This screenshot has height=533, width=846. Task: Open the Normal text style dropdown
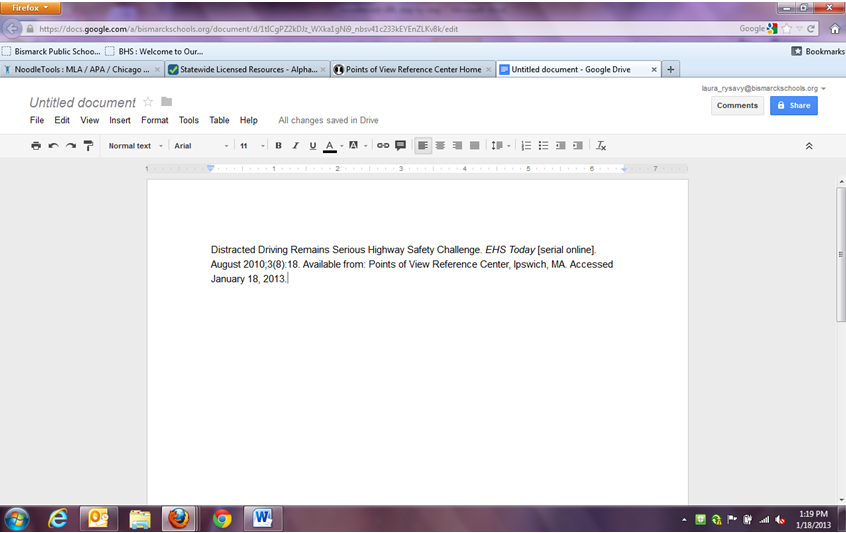(x=135, y=146)
